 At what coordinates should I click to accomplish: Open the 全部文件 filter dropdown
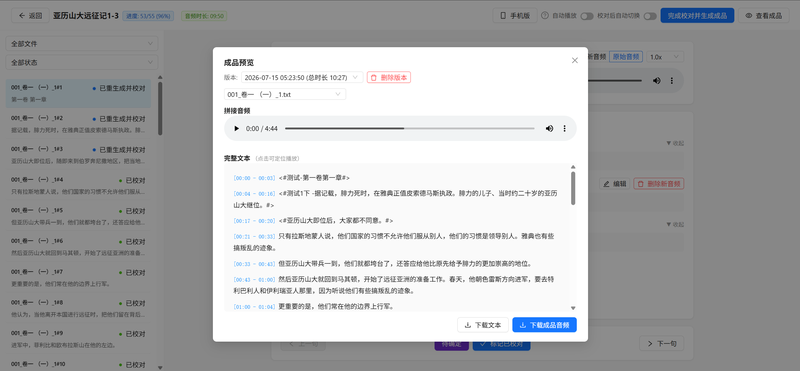click(82, 44)
